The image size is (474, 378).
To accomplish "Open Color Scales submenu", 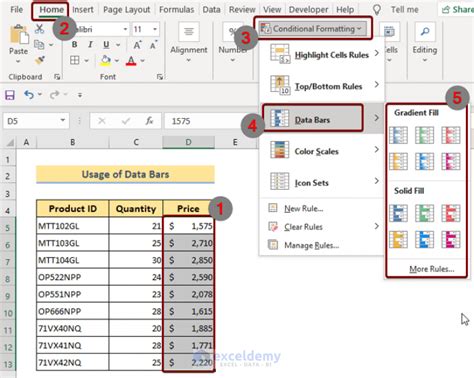I will (322, 151).
